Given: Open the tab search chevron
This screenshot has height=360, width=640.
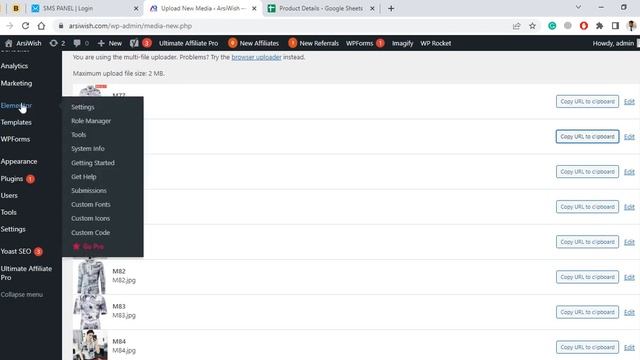Looking at the screenshot, I should pos(578,7).
